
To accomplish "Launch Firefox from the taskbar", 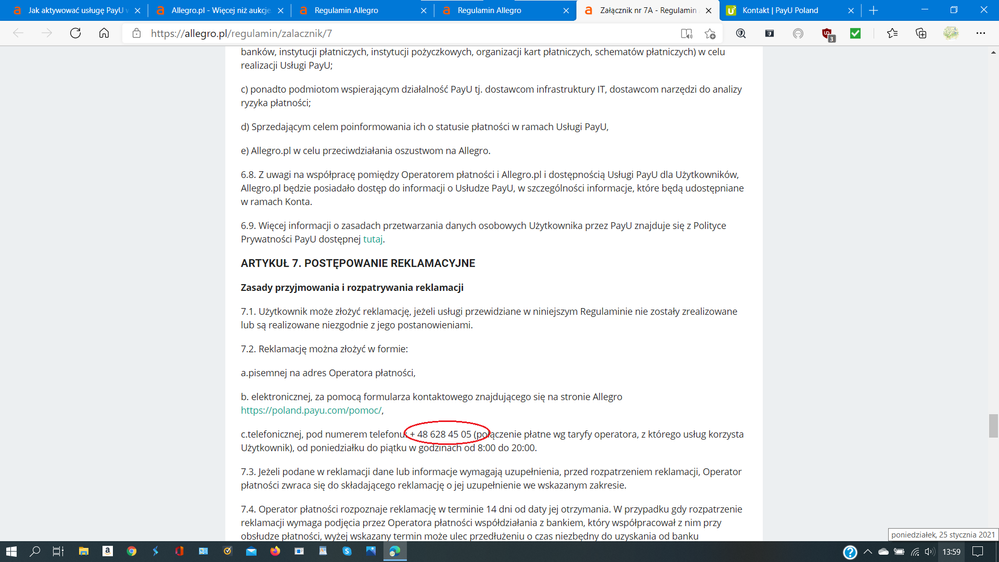I will [x=275, y=551].
